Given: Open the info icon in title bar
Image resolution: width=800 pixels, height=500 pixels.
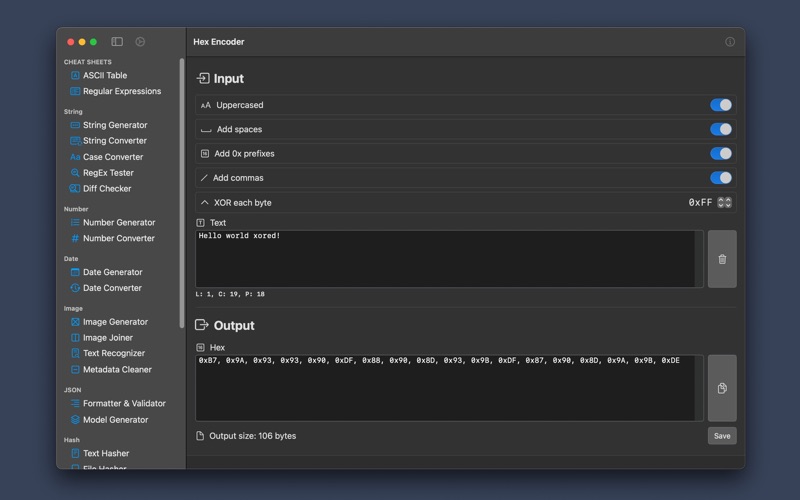Looking at the screenshot, I should pos(730,42).
